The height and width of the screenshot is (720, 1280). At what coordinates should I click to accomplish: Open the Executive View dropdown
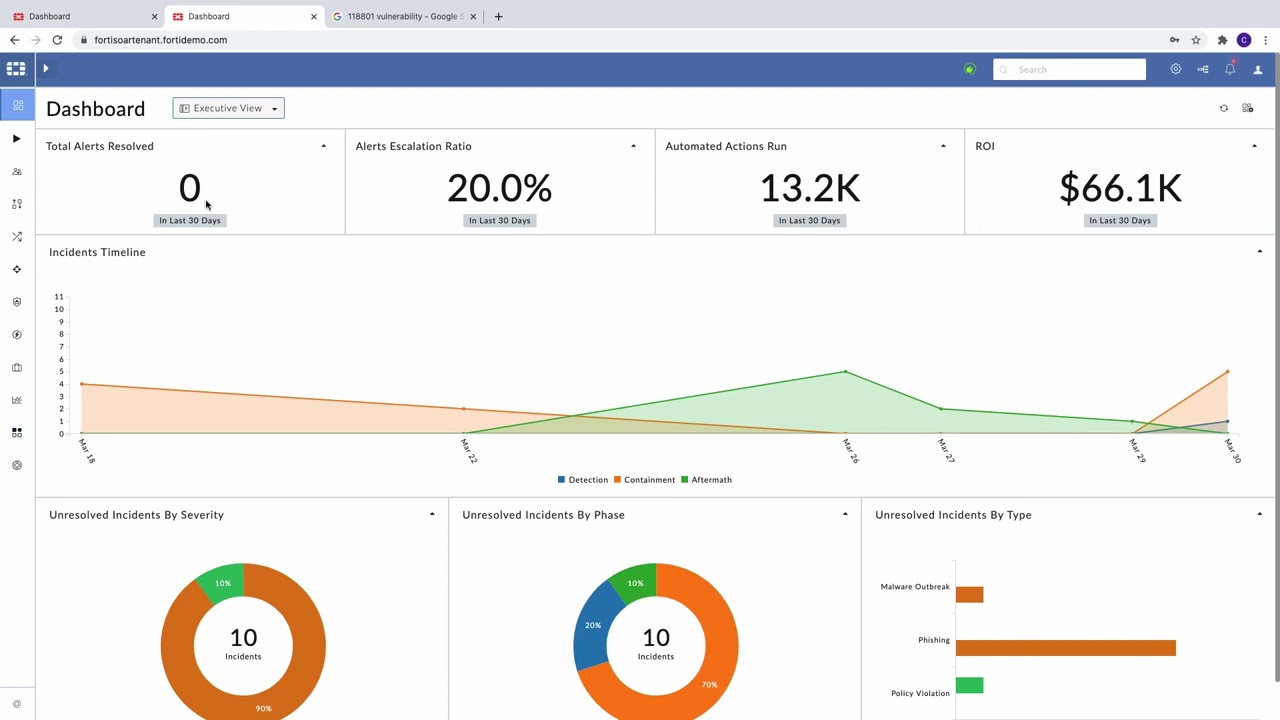228,108
